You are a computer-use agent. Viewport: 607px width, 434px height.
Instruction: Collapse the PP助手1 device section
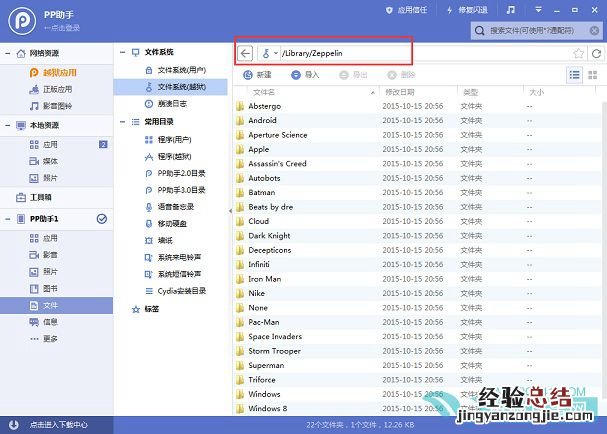click(x=8, y=219)
